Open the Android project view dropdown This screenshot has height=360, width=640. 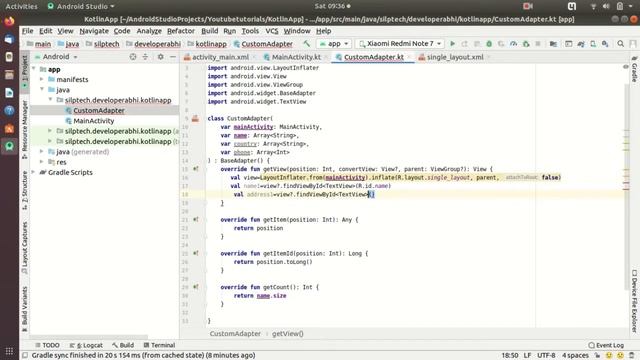point(56,57)
